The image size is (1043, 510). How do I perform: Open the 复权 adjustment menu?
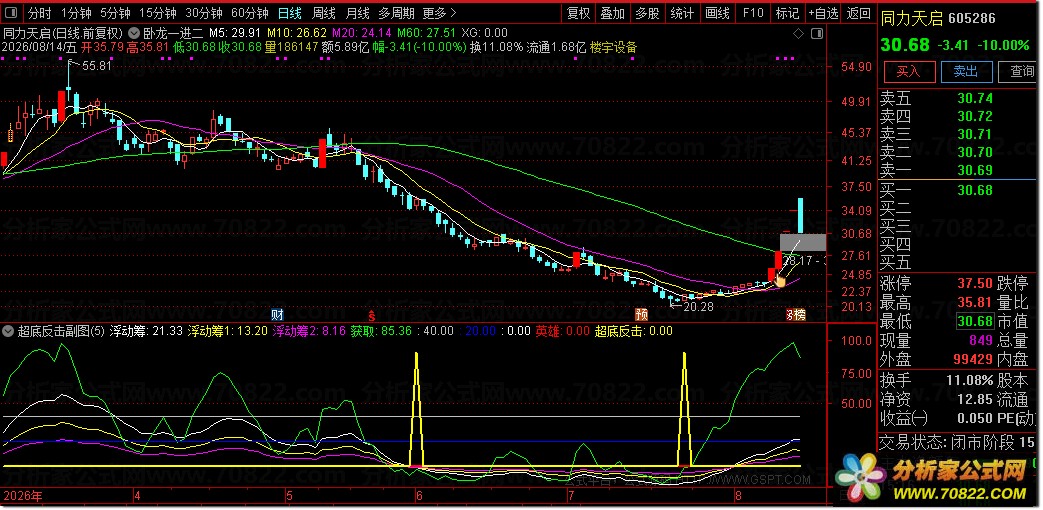[x=578, y=13]
